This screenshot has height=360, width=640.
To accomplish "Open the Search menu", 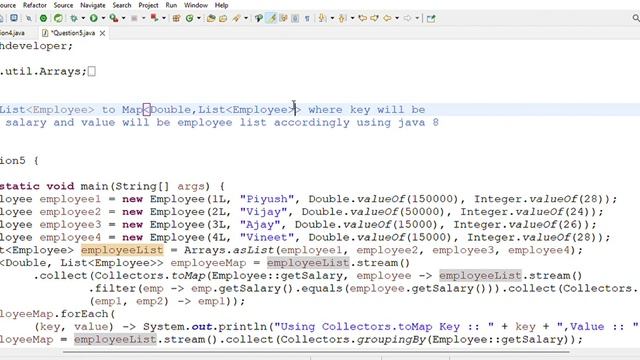I will [x=122, y=5].
